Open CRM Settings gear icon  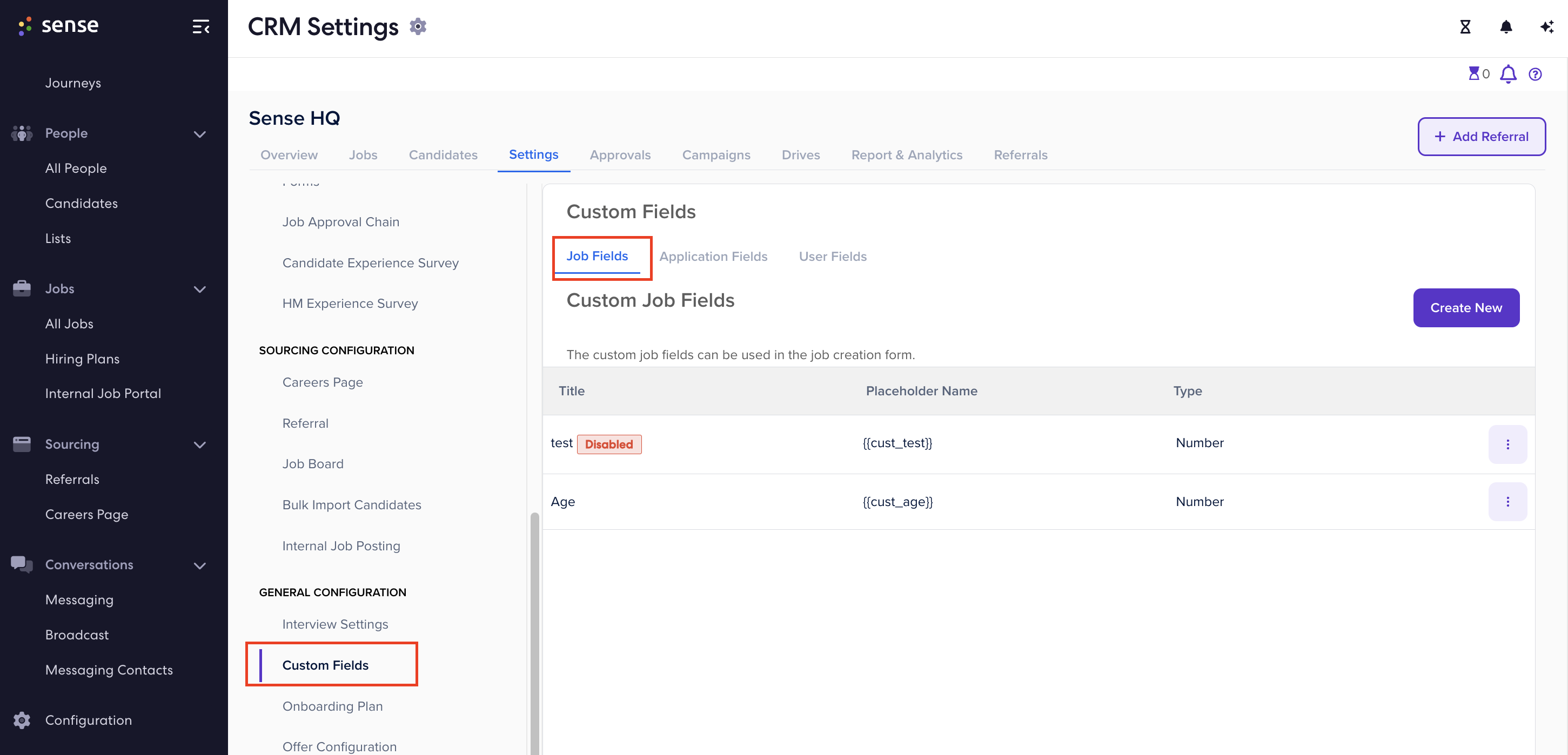click(x=418, y=27)
